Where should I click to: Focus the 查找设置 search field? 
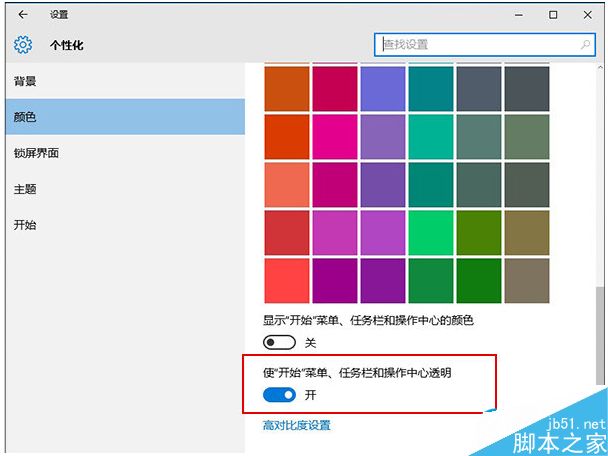(x=485, y=45)
